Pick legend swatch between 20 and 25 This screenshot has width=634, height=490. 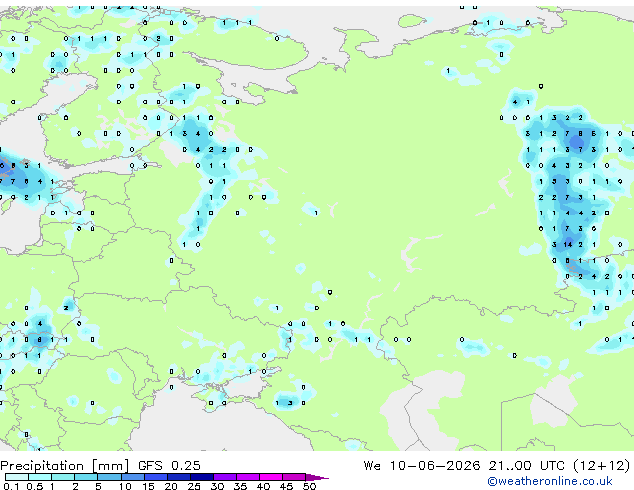[x=179, y=477]
